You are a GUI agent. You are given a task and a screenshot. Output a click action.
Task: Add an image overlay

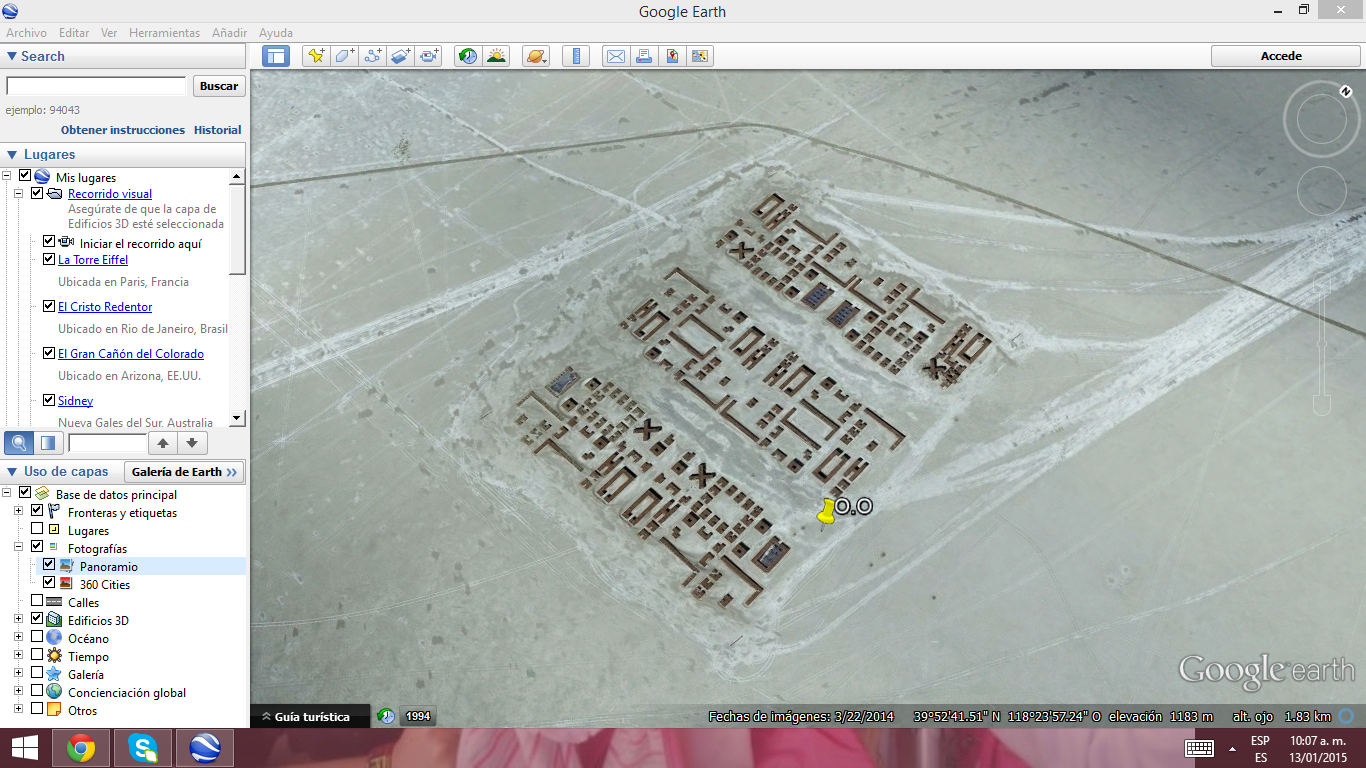[401, 56]
